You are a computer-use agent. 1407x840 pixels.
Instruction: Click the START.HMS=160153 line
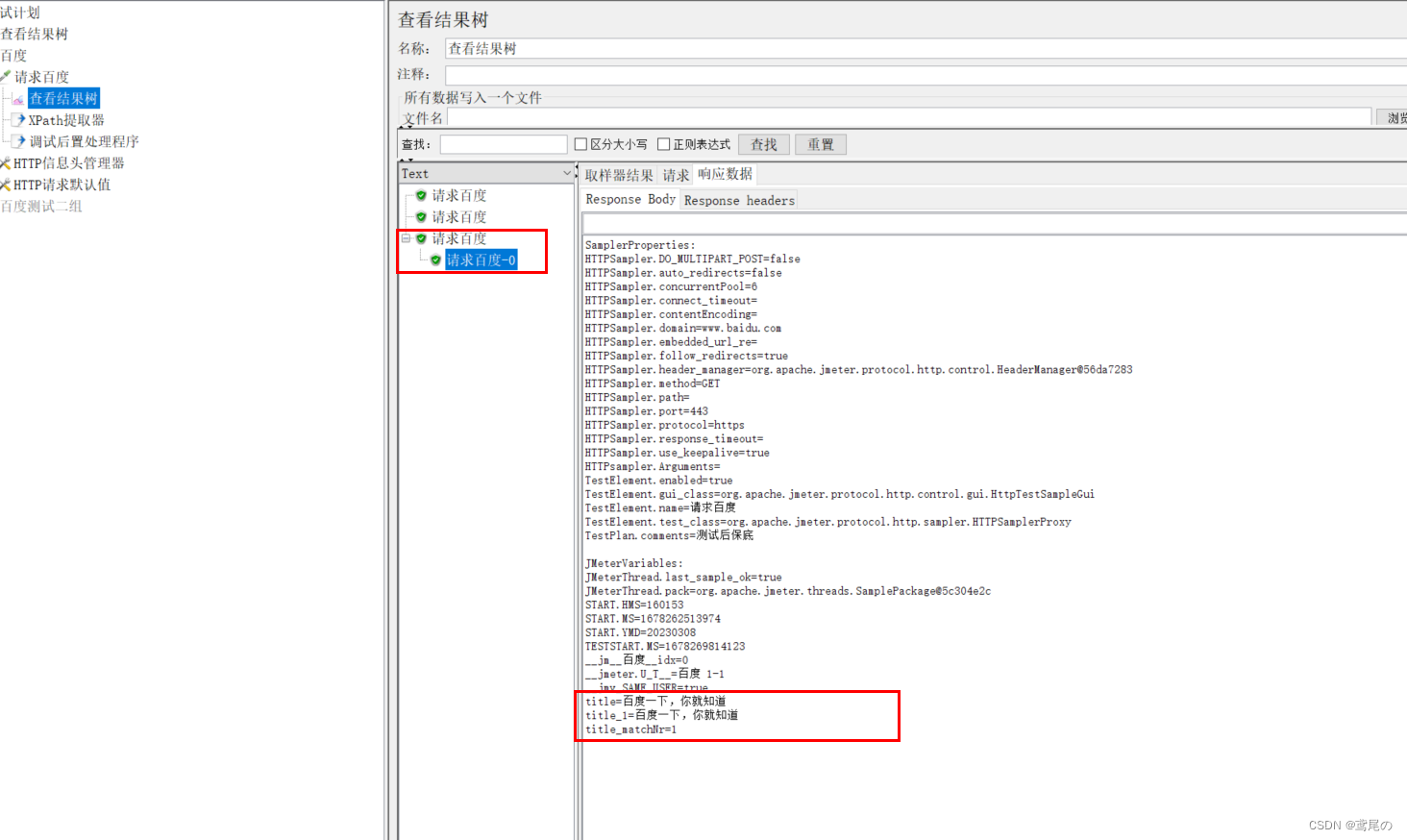[x=634, y=605]
